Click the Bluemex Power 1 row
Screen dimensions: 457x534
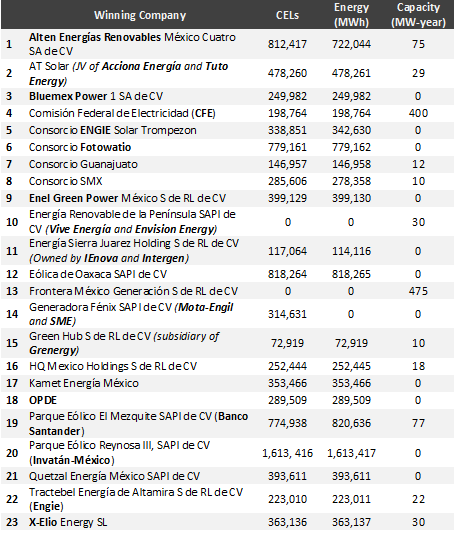(227, 96)
